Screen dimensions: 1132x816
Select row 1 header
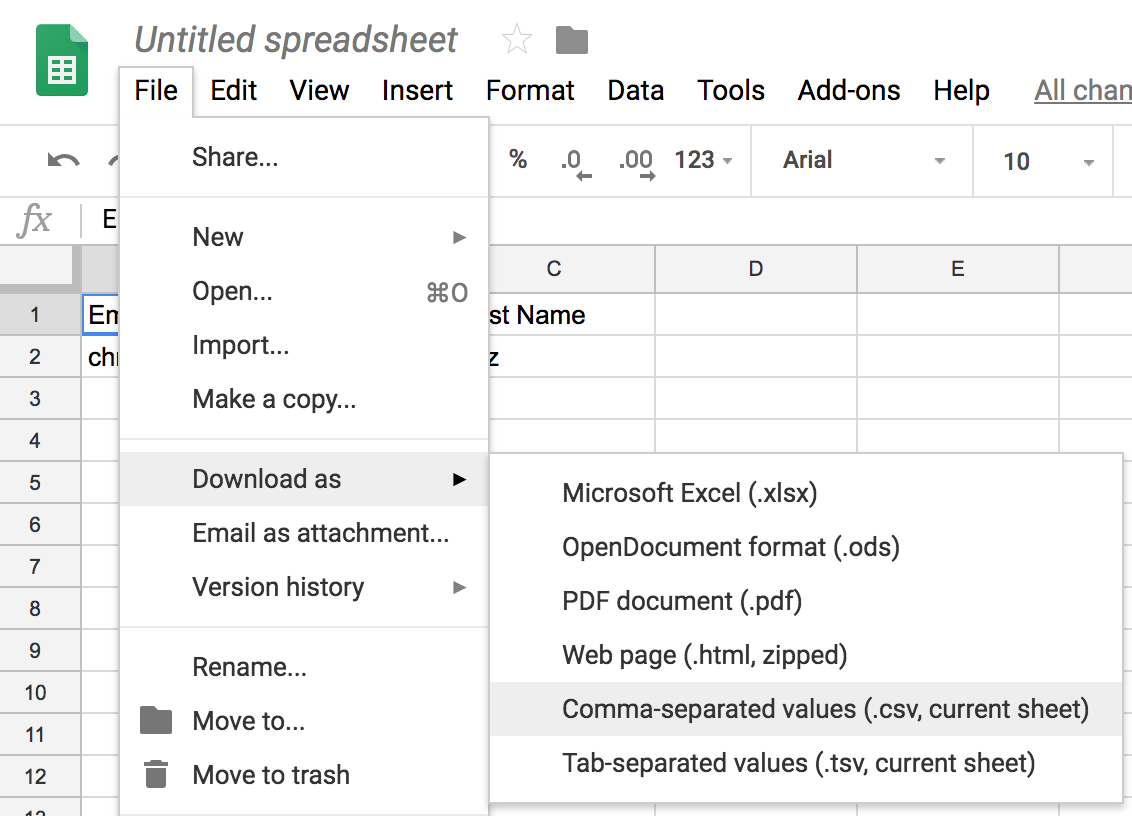tap(40, 314)
